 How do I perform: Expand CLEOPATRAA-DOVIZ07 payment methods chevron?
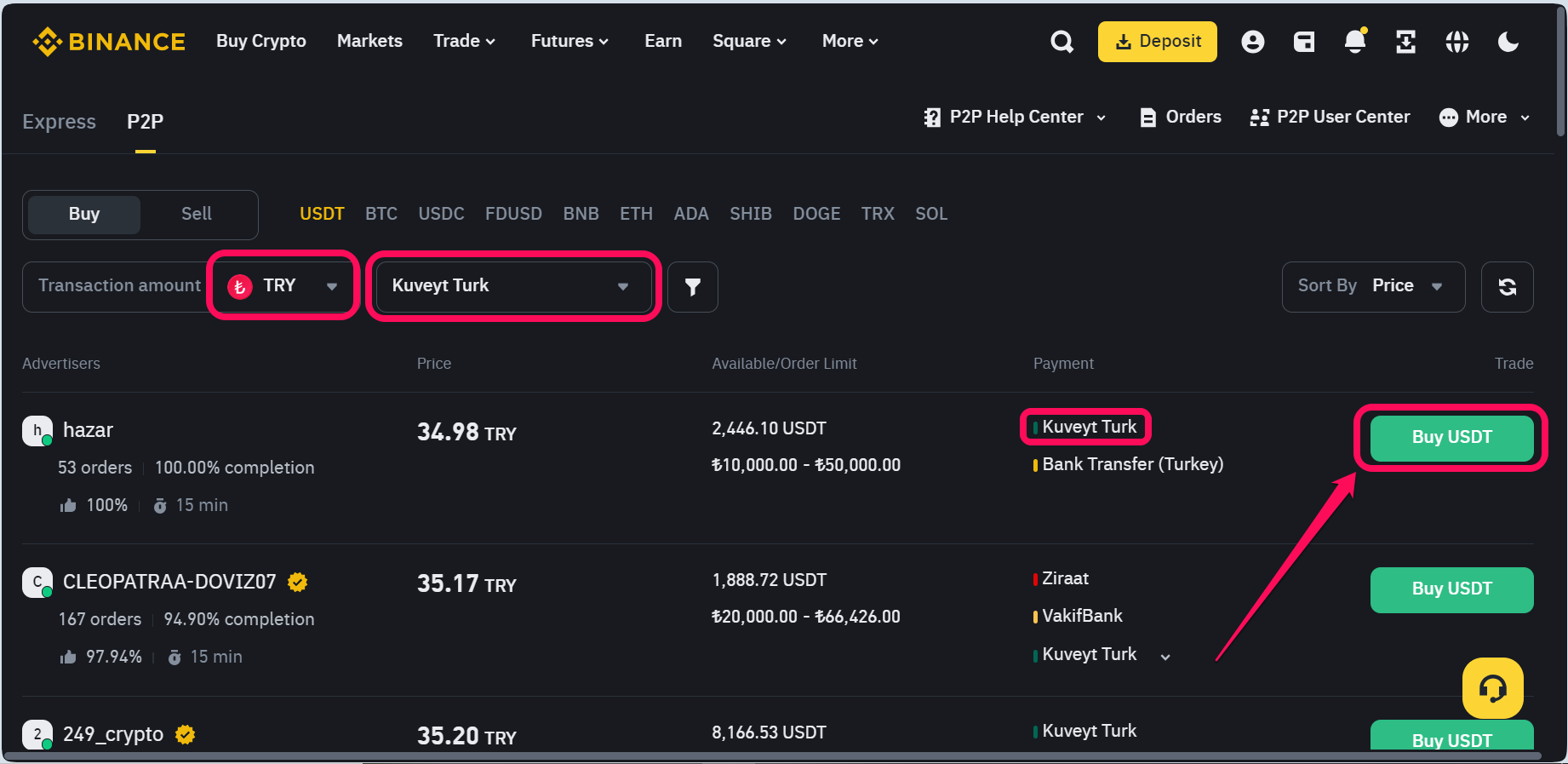point(1165,657)
